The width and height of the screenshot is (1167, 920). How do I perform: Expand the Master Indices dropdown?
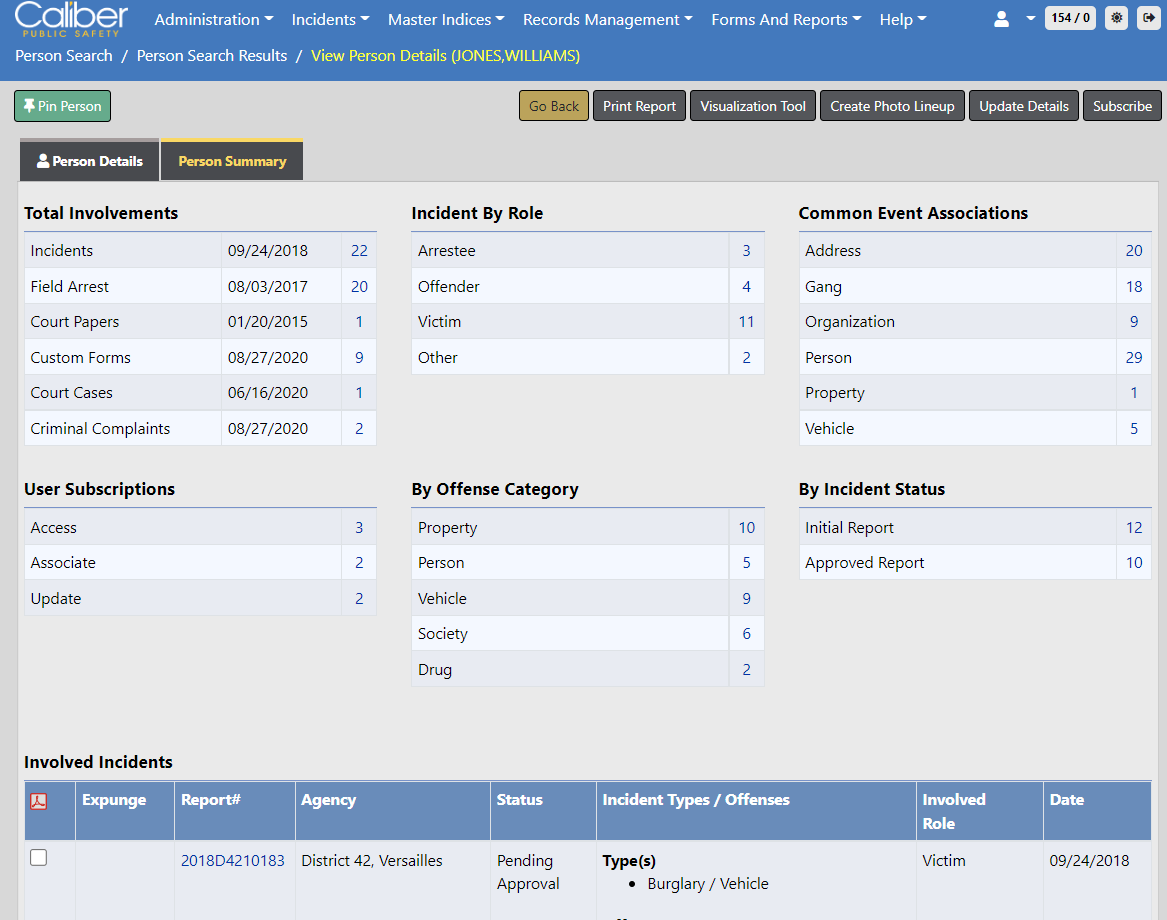click(x=446, y=20)
